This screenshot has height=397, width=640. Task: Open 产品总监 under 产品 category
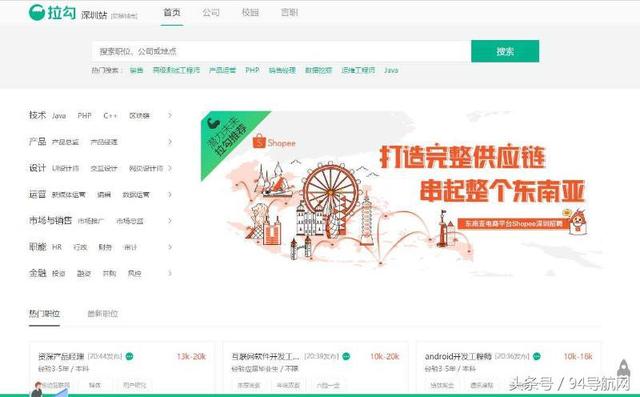[65, 142]
